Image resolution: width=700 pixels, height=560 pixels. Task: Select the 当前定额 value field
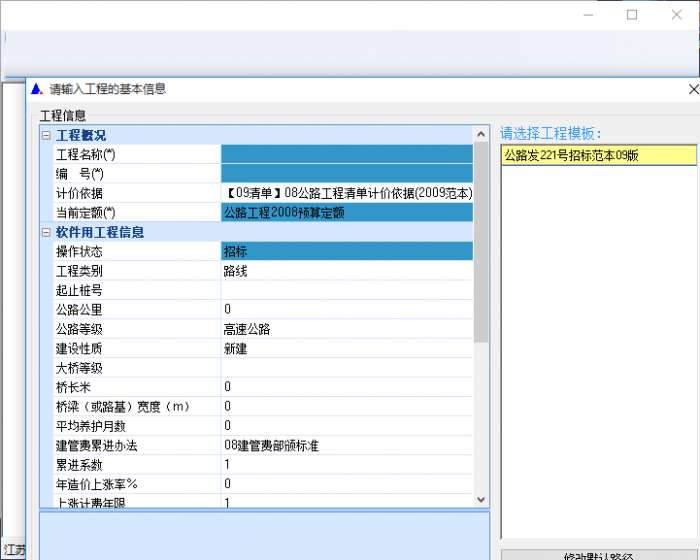click(x=346, y=212)
